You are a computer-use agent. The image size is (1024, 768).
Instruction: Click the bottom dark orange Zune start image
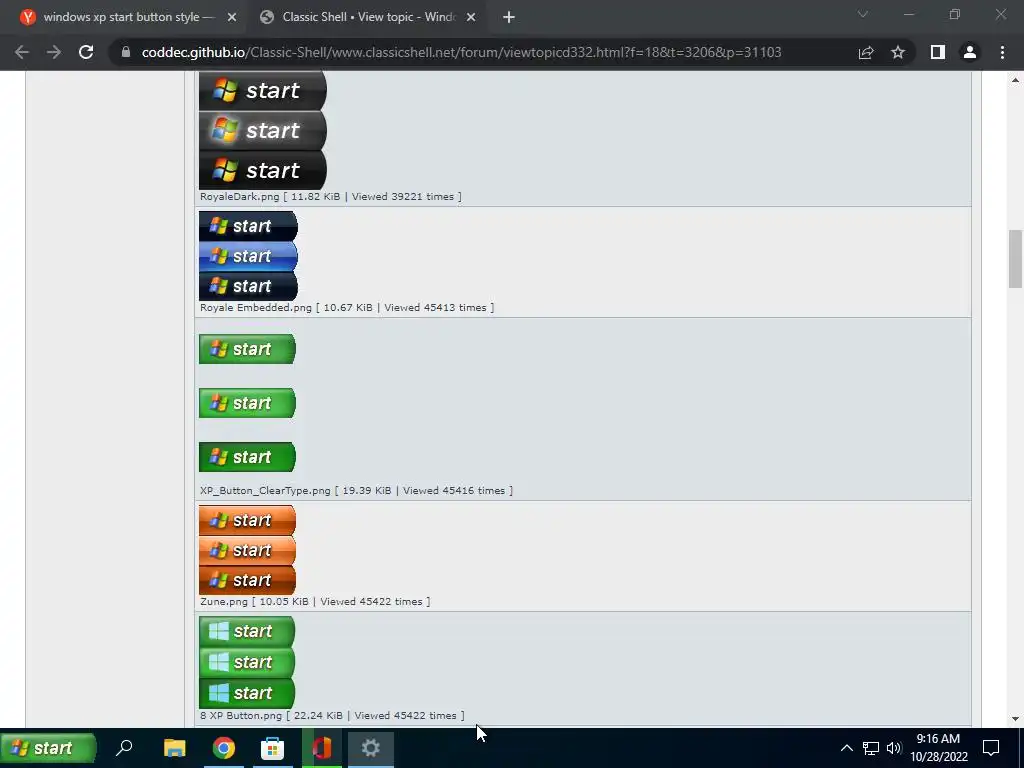(x=248, y=580)
